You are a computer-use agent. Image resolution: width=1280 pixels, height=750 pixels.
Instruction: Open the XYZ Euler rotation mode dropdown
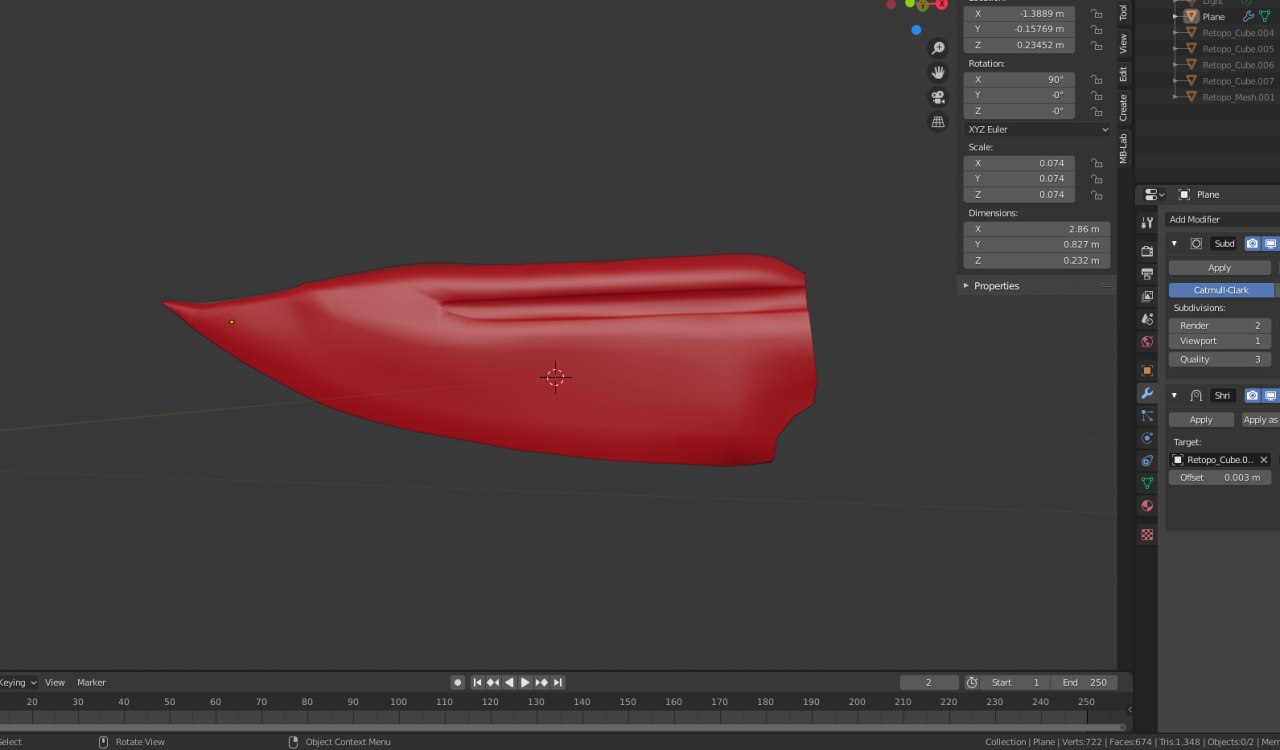click(1037, 129)
